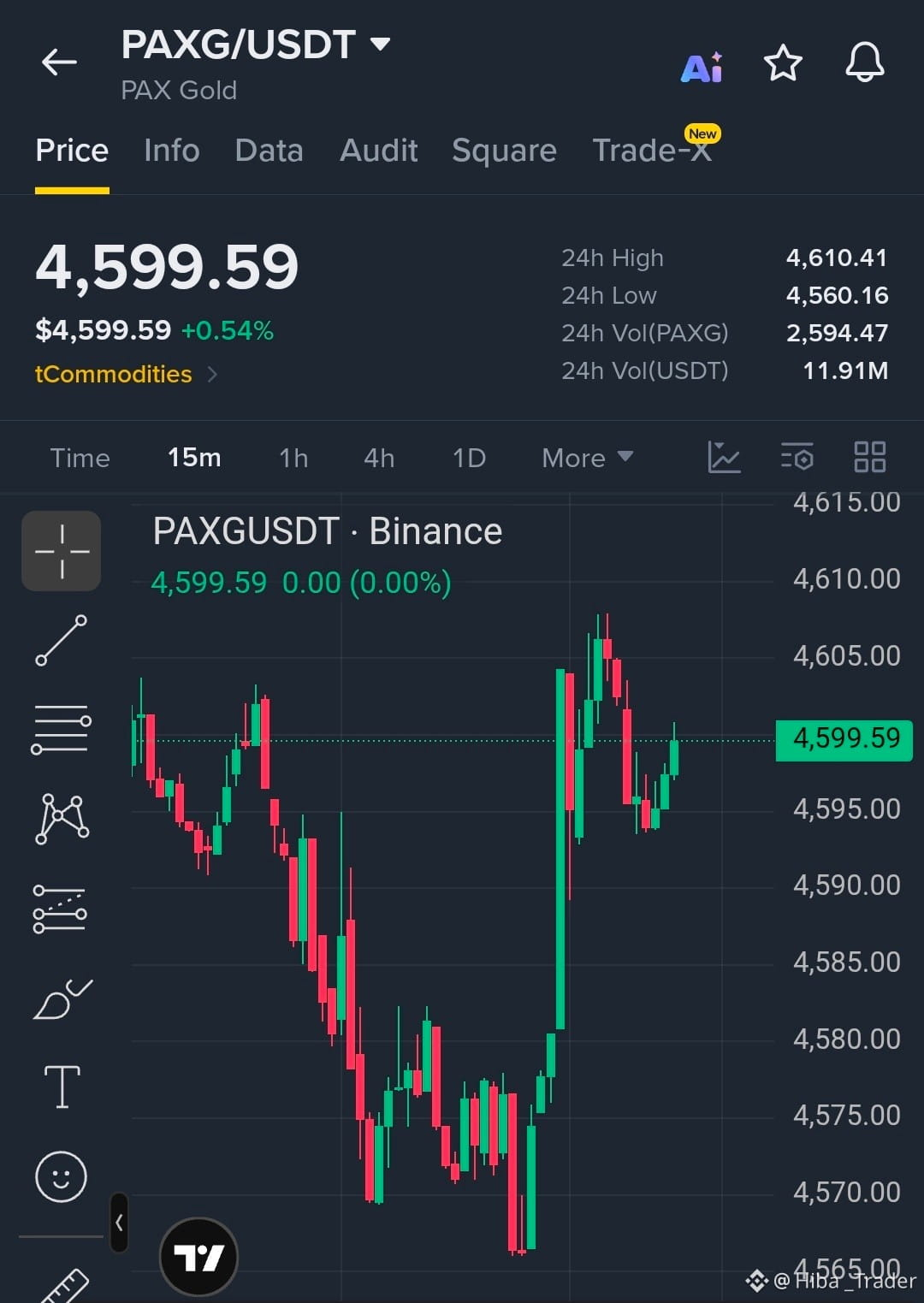The width and height of the screenshot is (924, 1303).
Task: Tap the 24h High value 4,610.41
Action: (837, 258)
